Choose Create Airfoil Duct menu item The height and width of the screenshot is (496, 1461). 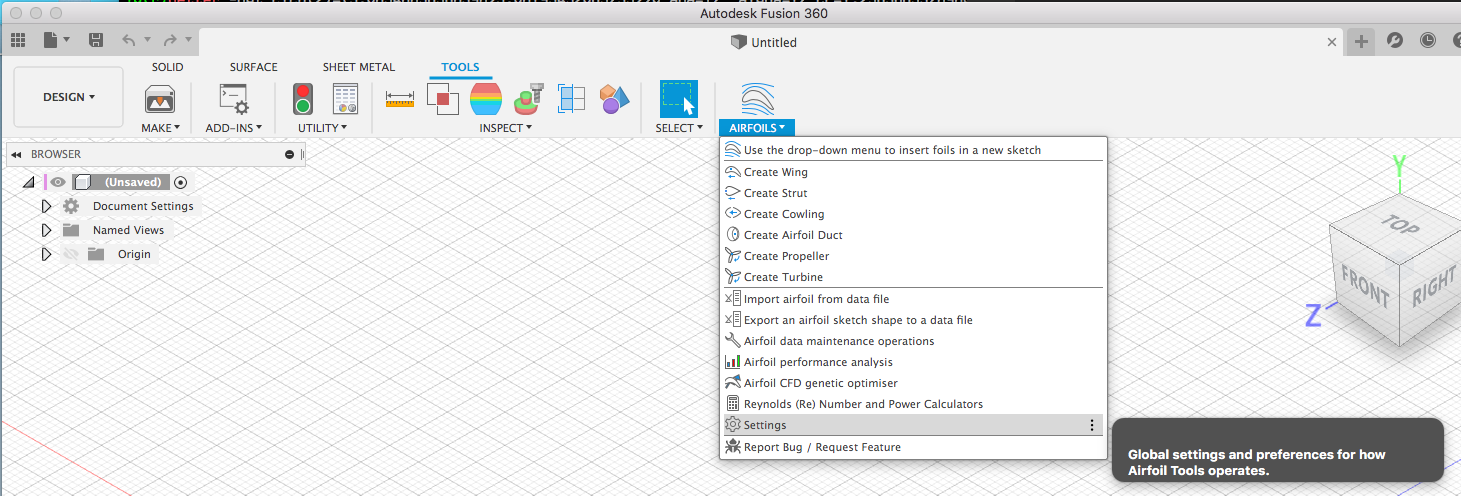click(911, 235)
